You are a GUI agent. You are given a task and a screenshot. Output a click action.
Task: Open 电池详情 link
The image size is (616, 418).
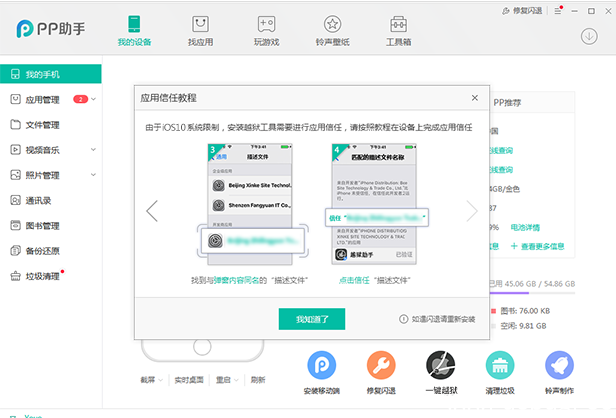click(525, 227)
